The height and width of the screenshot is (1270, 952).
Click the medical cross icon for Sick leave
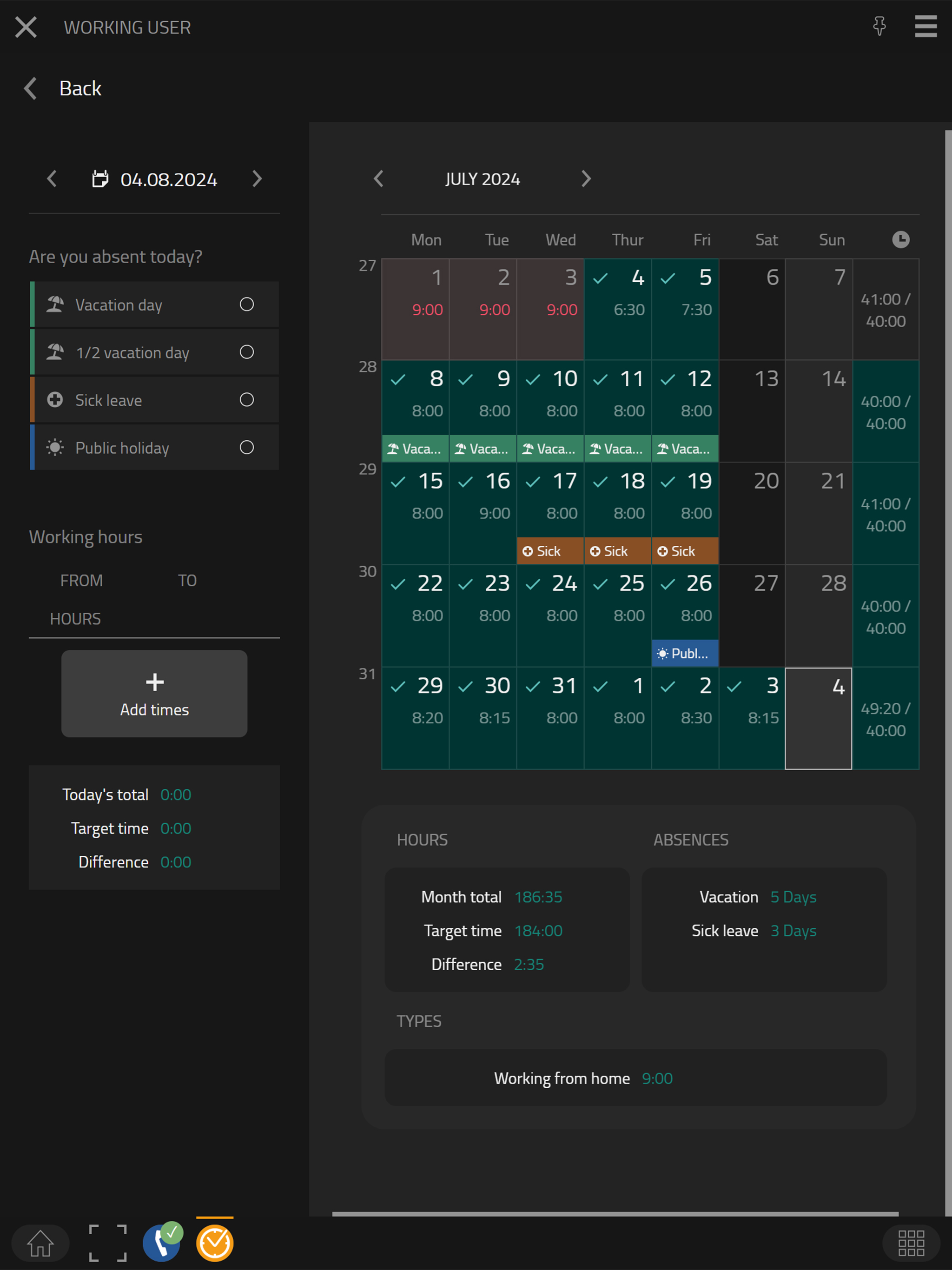click(x=55, y=400)
